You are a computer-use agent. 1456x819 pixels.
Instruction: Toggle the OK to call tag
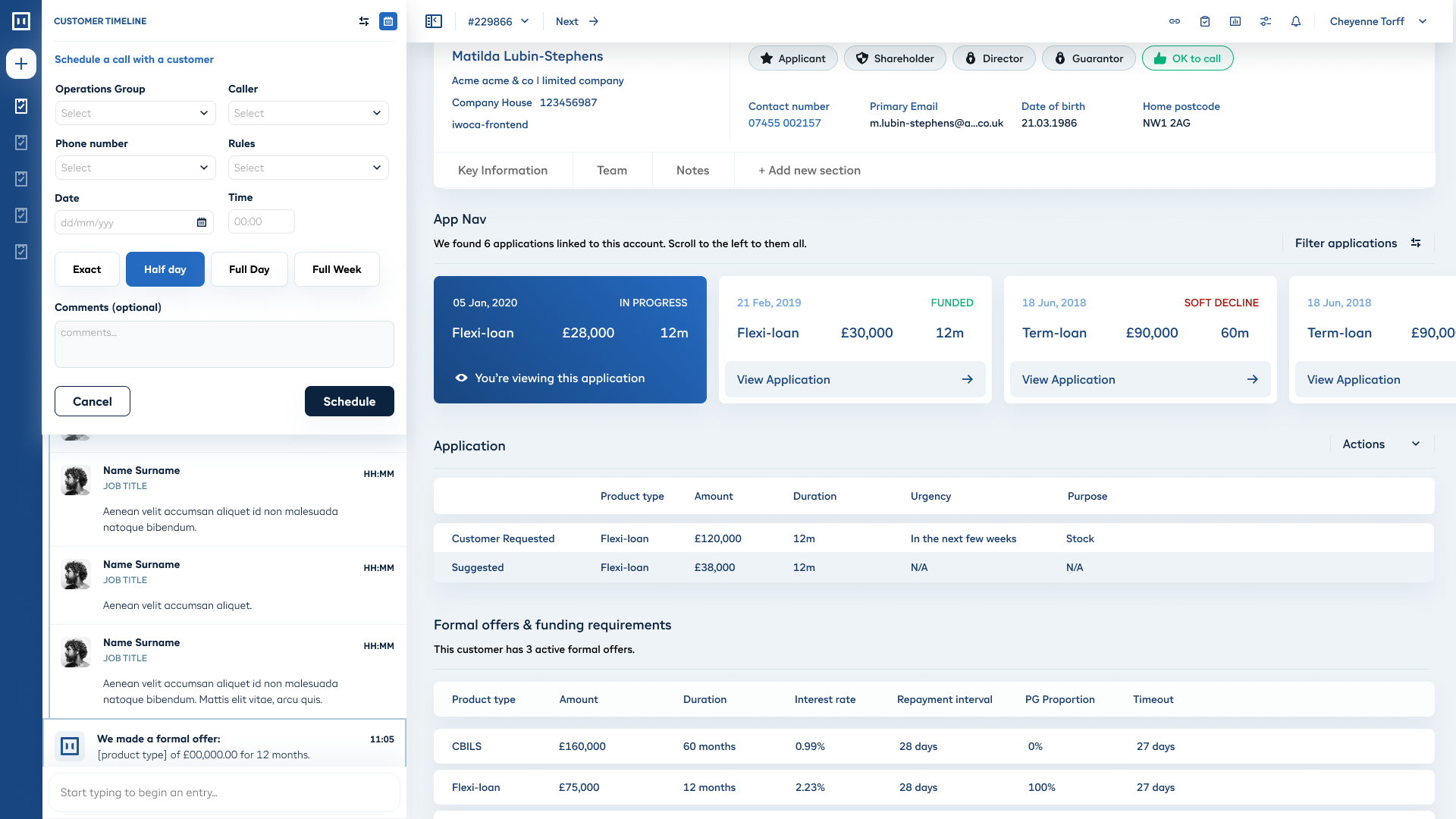[1188, 58]
